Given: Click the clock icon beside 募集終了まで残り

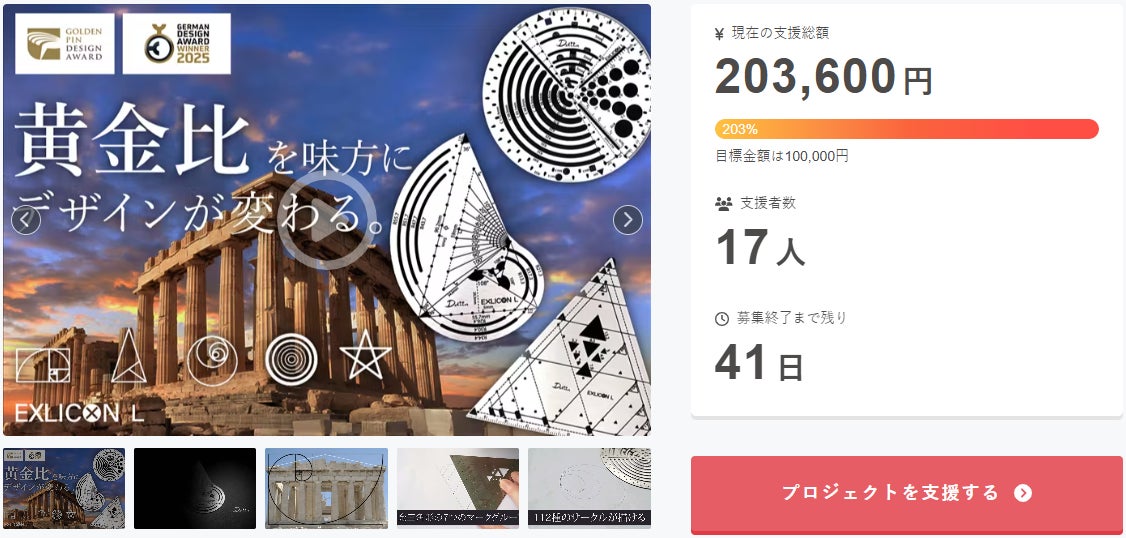Looking at the screenshot, I should point(722,319).
